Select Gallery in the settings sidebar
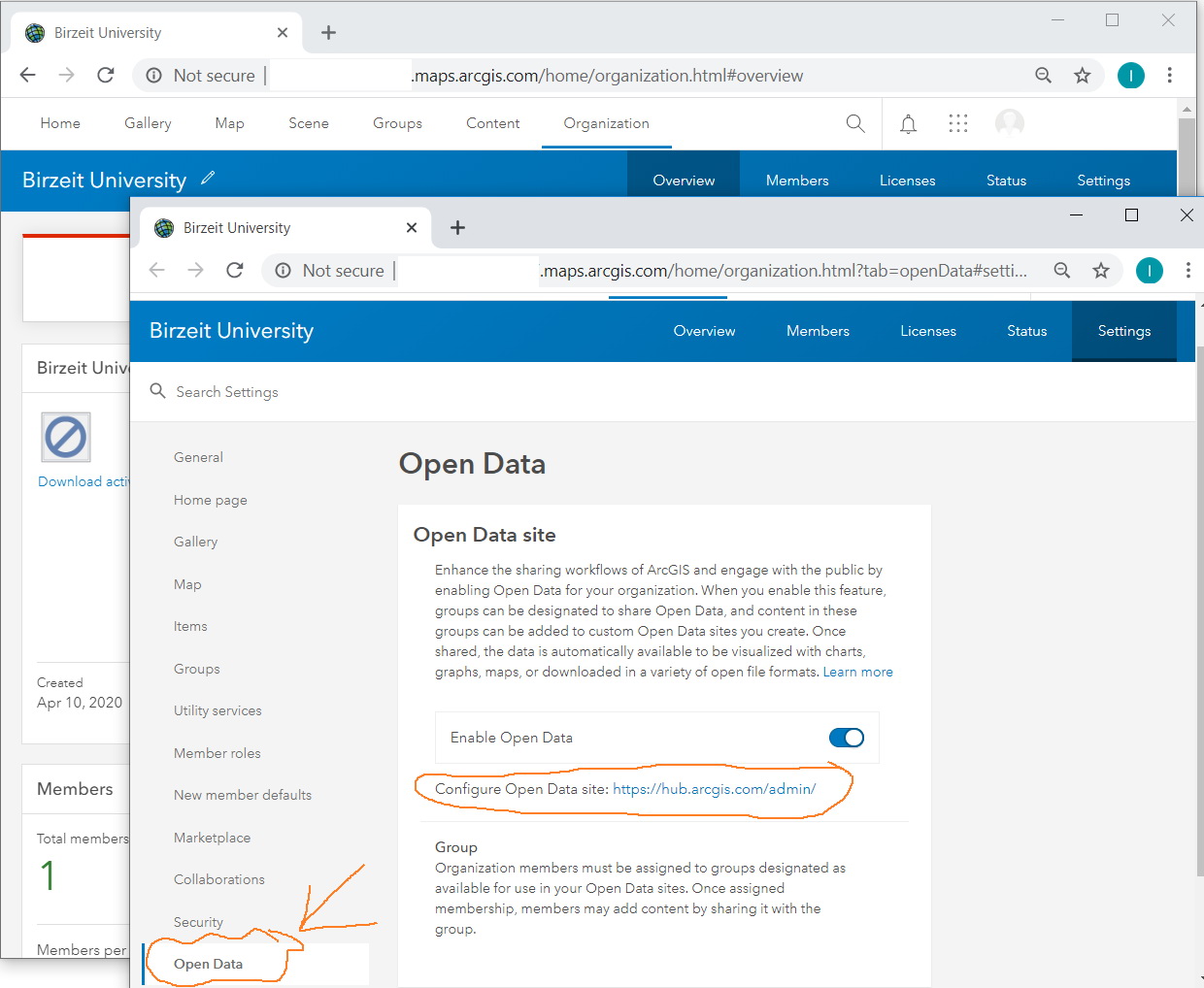The width and height of the screenshot is (1204, 988). 196,542
